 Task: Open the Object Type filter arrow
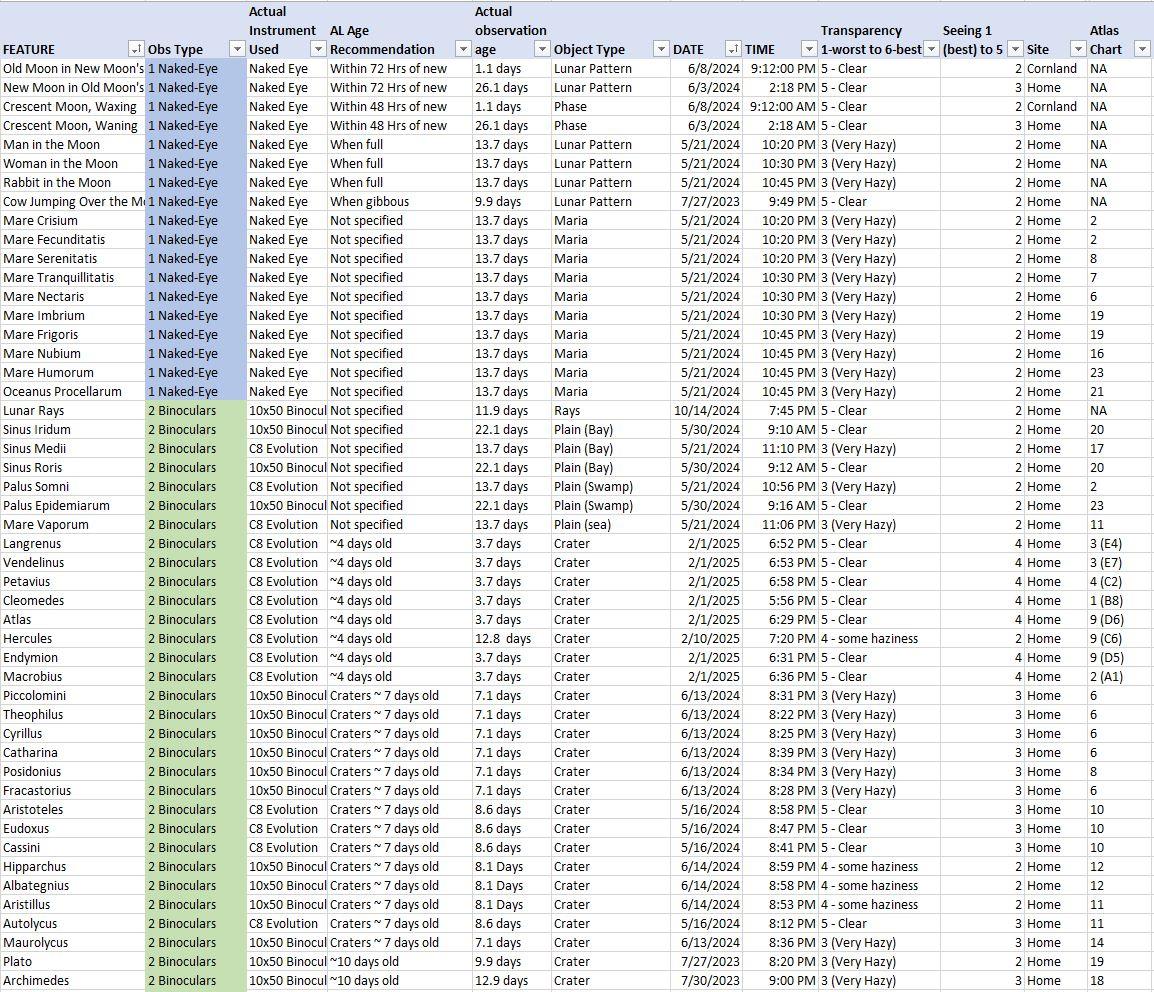click(661, 49)
